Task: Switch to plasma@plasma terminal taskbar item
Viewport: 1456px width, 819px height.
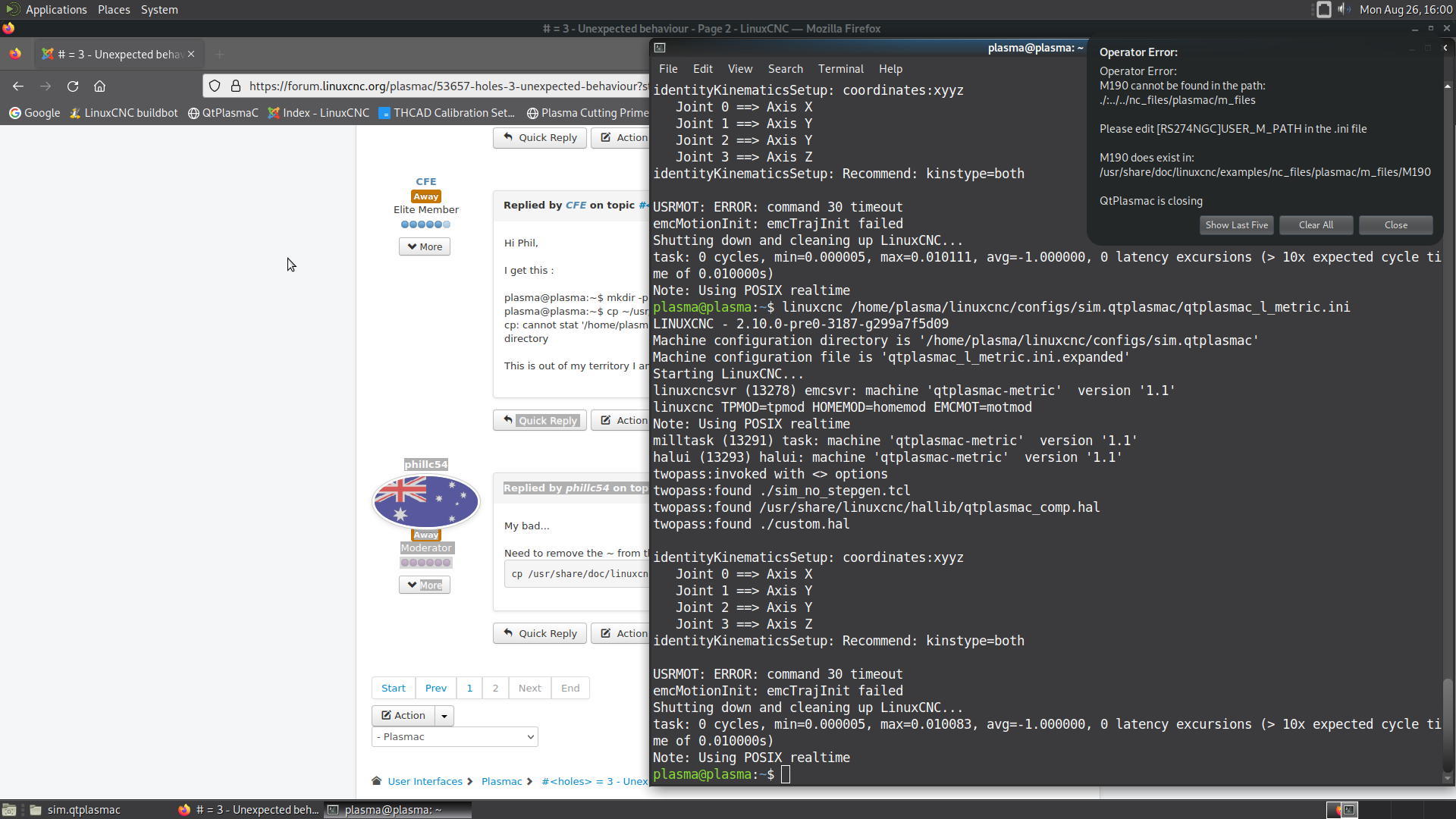Action: 398,810
